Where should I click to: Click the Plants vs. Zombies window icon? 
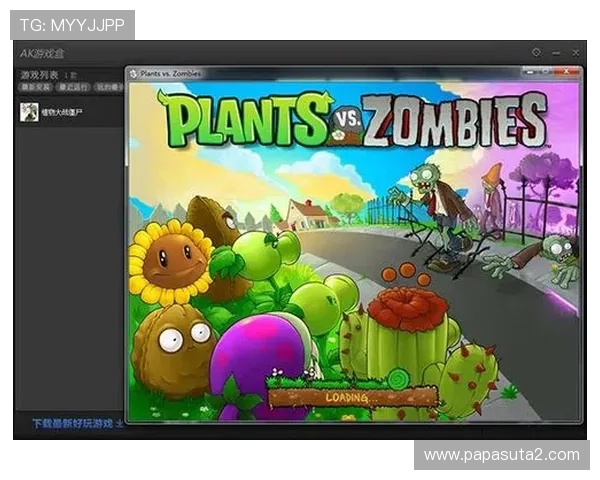(133, 73)
